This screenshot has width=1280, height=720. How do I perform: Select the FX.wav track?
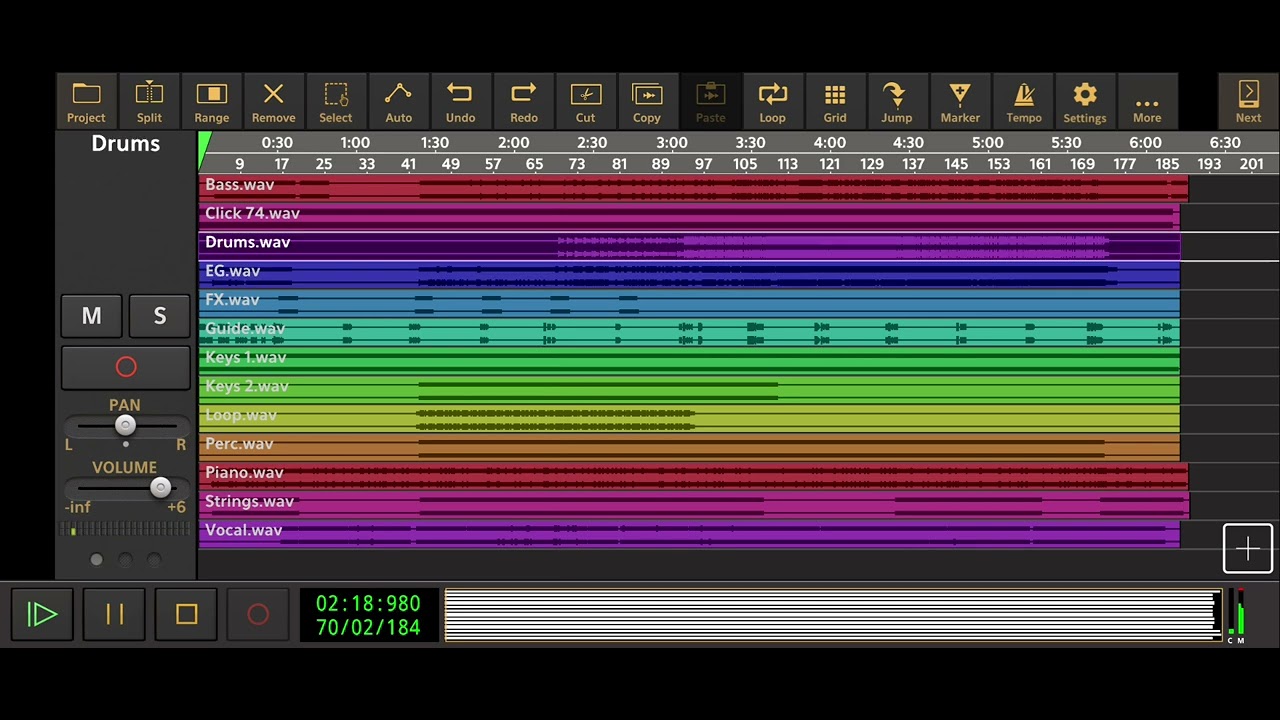point(689,302)
